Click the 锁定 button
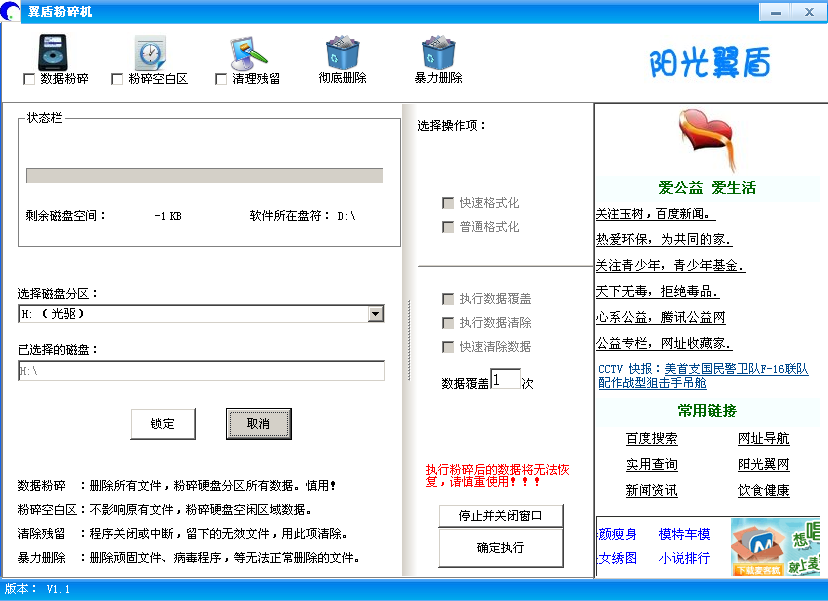828x601 pixels. (x=163, y=424)
